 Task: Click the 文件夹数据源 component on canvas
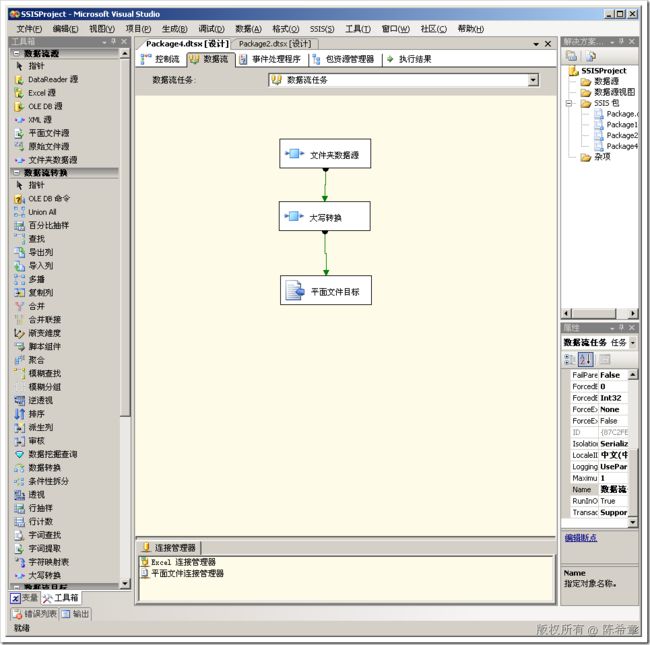pos(325,154)
